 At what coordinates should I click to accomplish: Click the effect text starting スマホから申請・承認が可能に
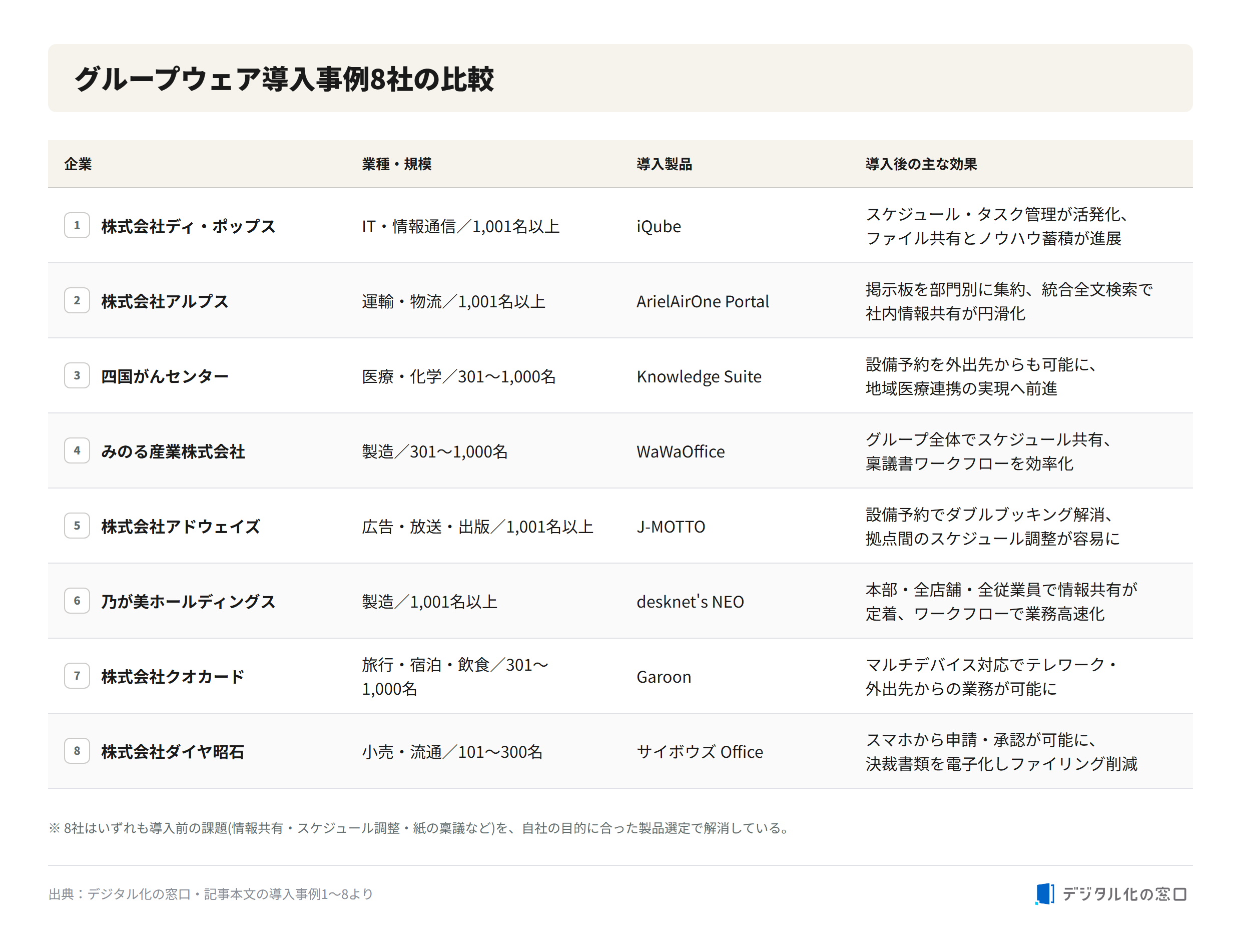[x=1001, y=751]
